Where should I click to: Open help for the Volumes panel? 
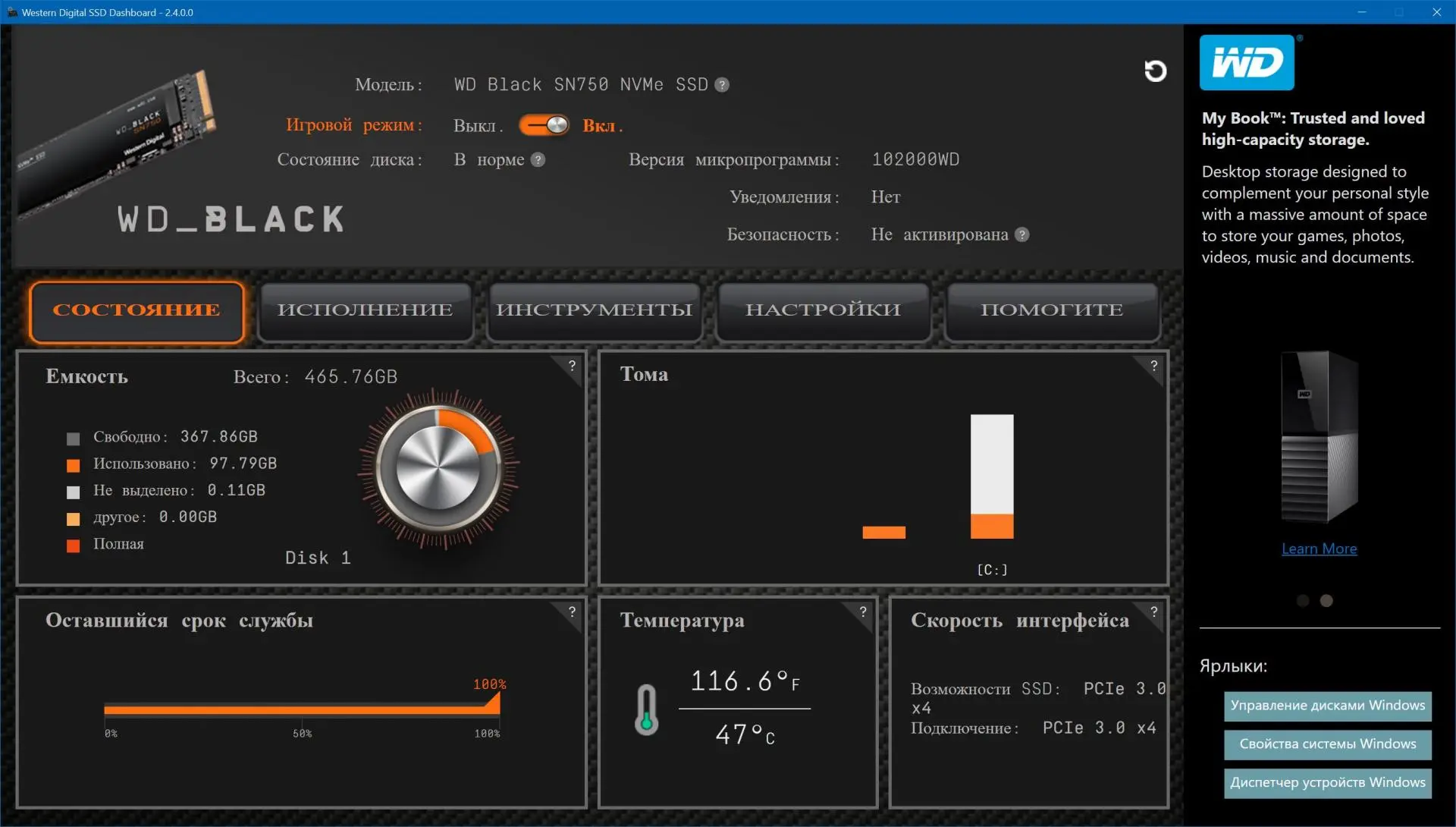tap(1154, 366)
